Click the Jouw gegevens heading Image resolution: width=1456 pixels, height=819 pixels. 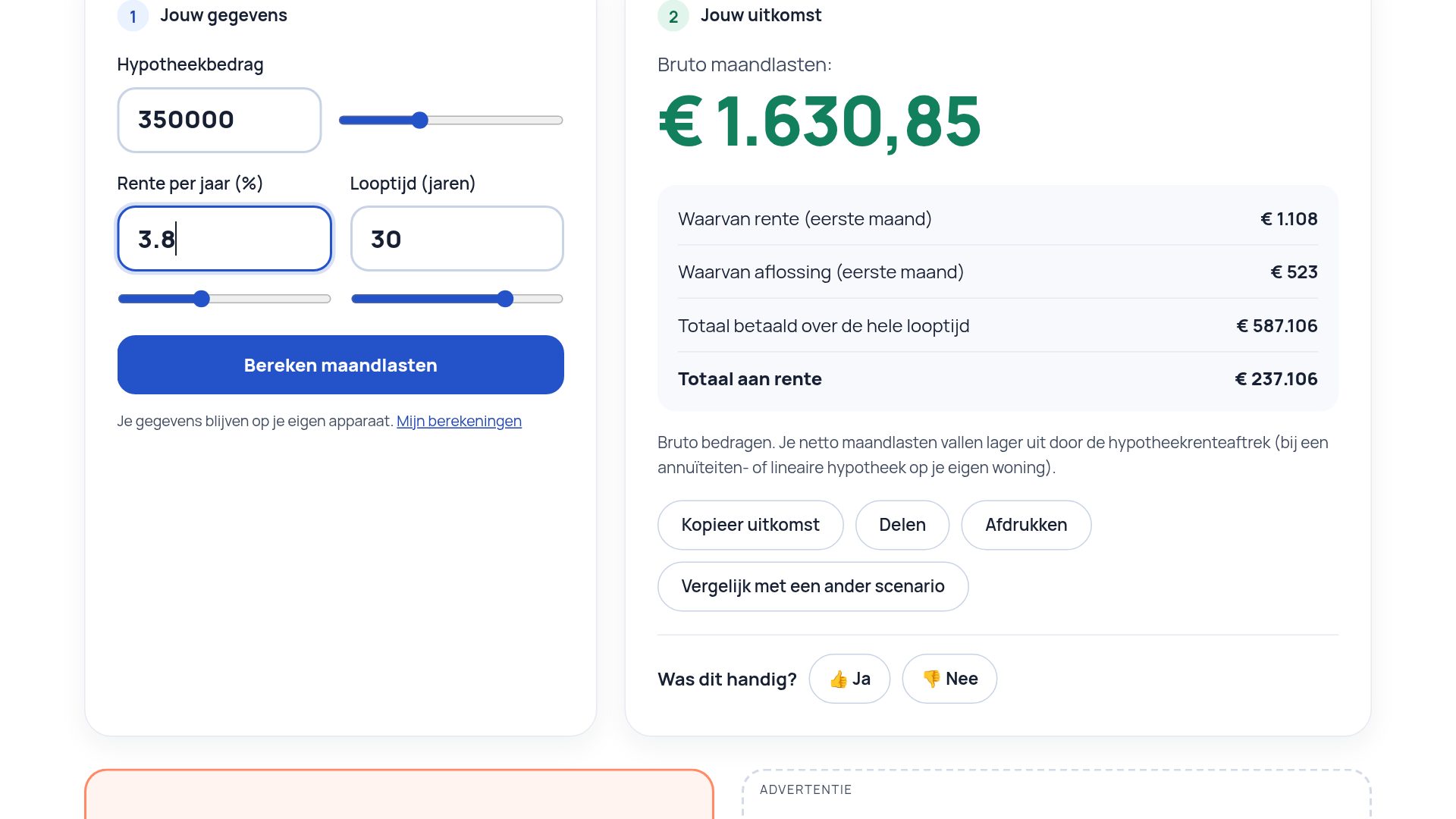click(224, 15)
